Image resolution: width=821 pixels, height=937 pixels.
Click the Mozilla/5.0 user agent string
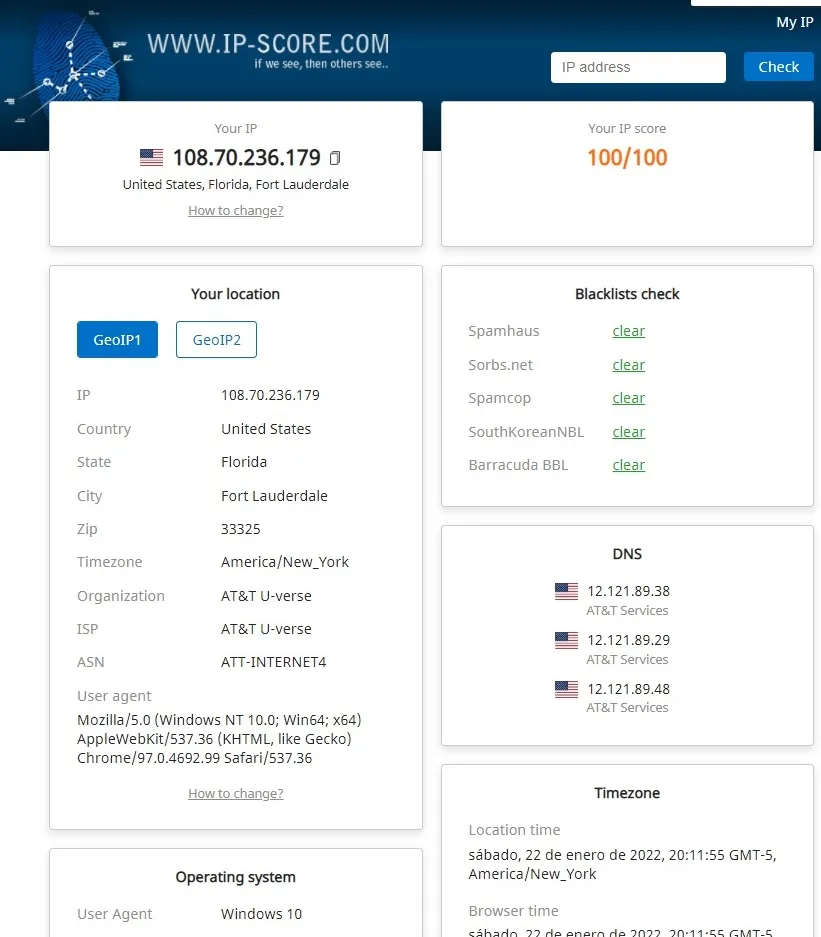tap(219, 739)
